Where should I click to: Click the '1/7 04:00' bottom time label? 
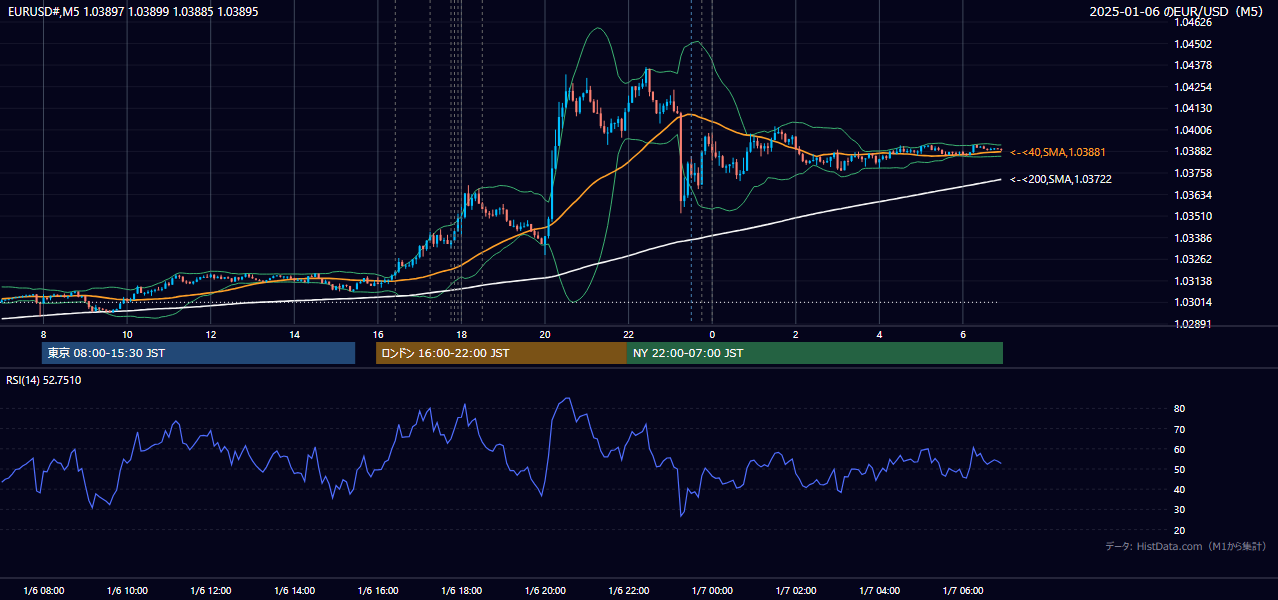click(x=879, y=591)
